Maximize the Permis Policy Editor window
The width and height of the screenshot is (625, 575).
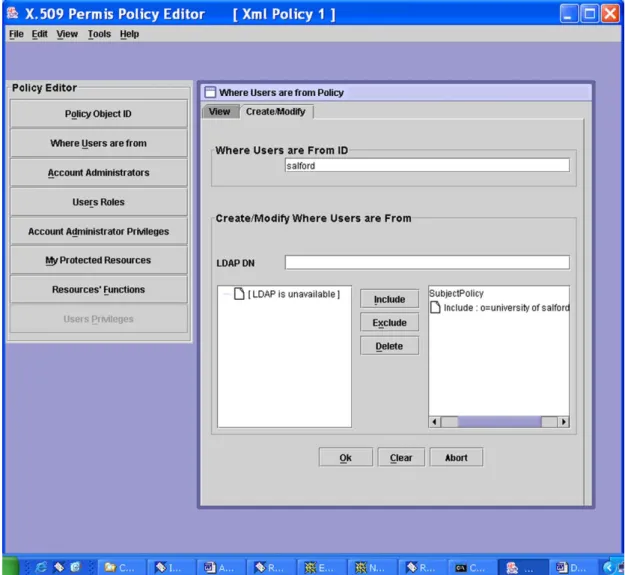(590, 14)
